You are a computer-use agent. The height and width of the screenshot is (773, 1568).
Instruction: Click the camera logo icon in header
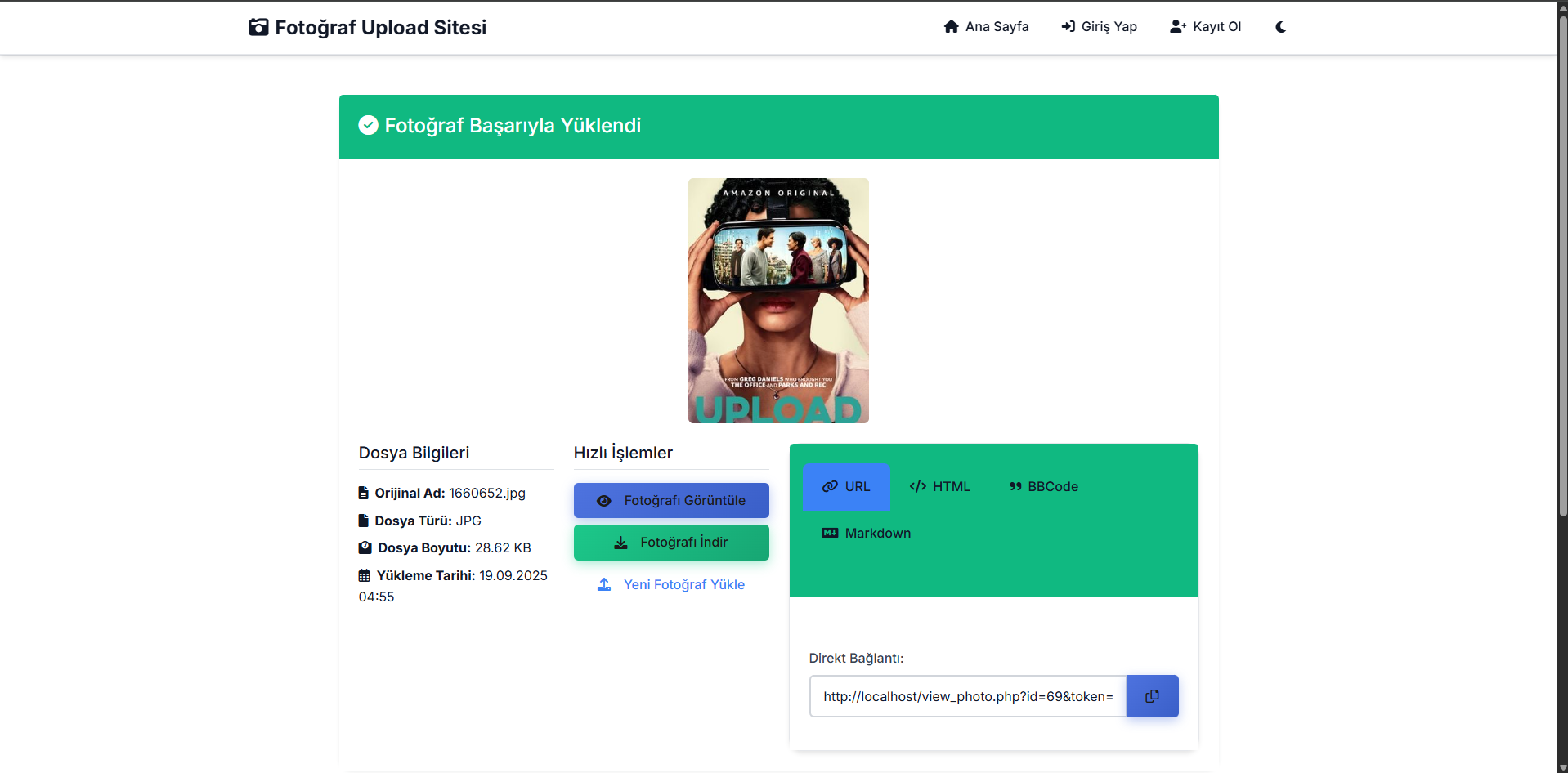[x=258, y=27]
